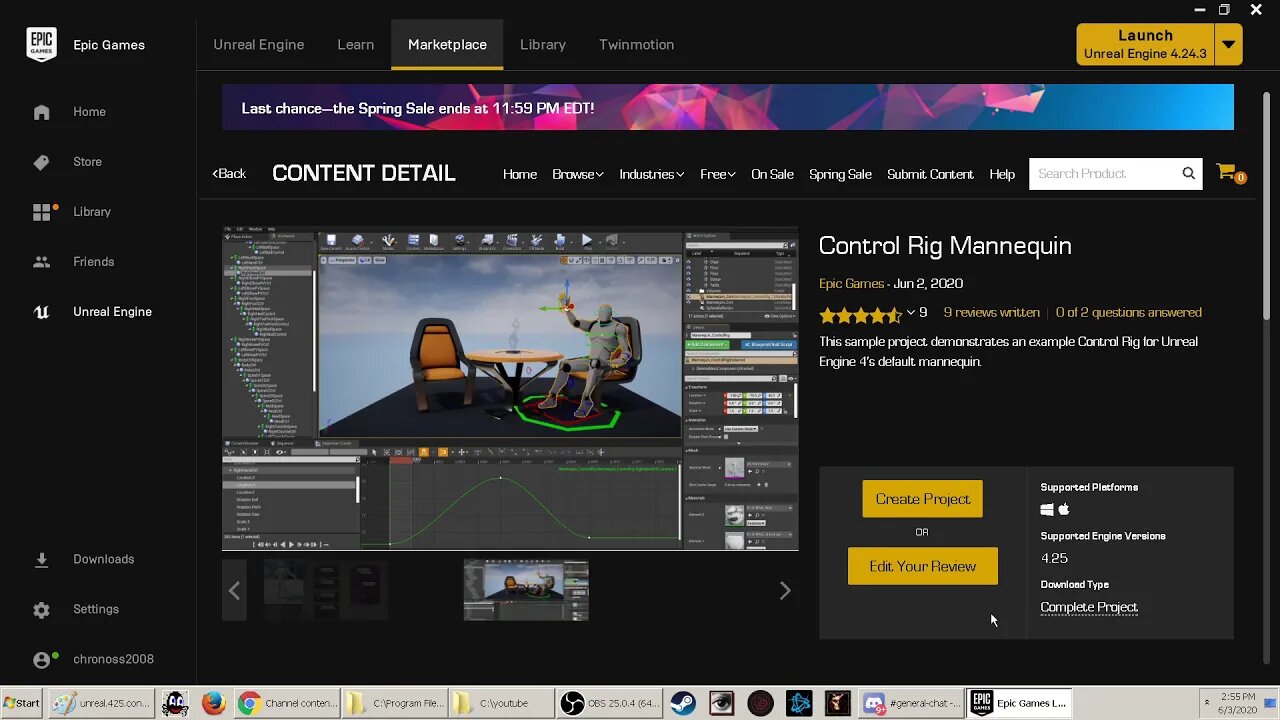Screen dimensions: 1280x720
Task: Click the main Control Rig preview image
Action: coord(510,389)
